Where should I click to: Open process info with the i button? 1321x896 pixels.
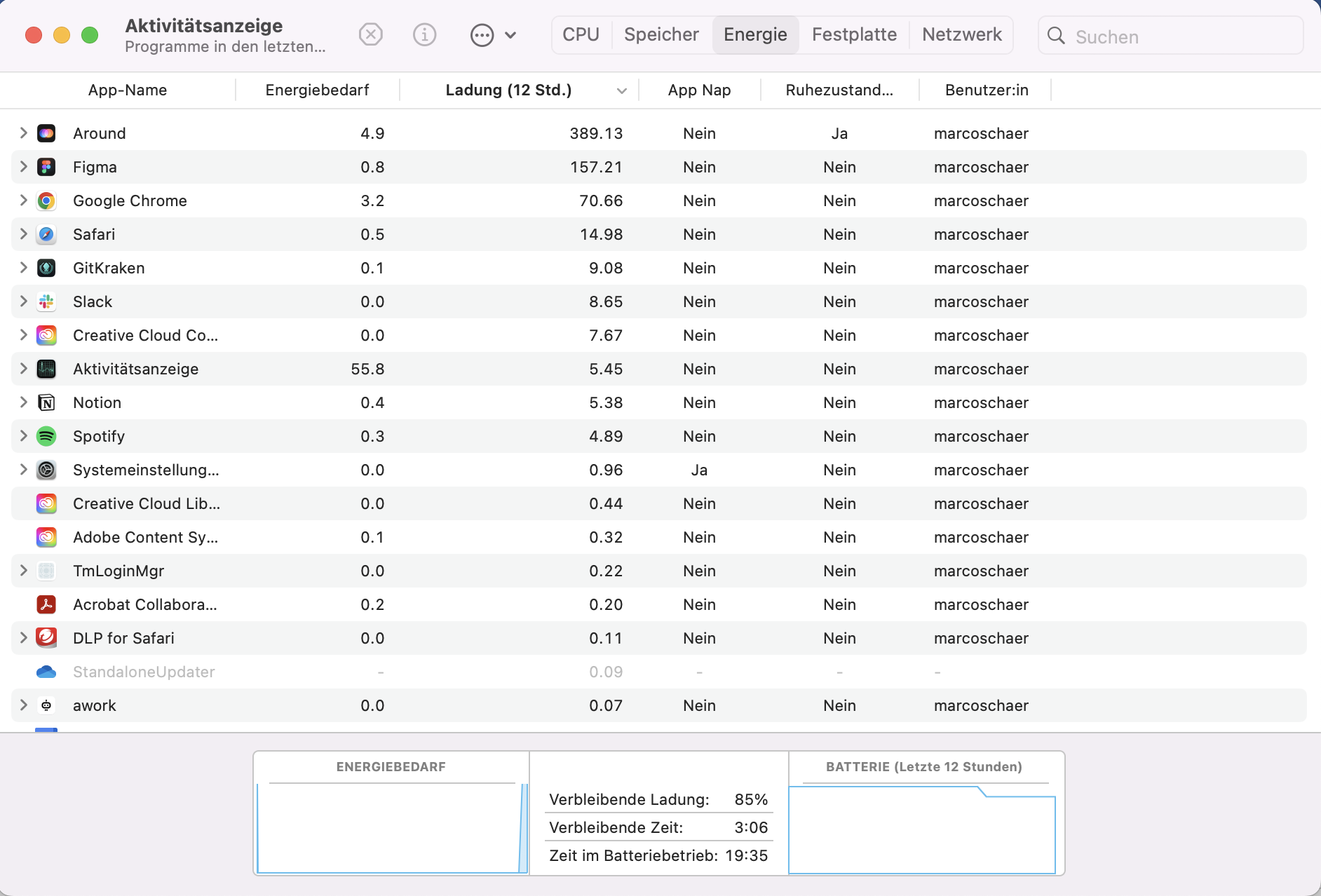tap(425, 34)
